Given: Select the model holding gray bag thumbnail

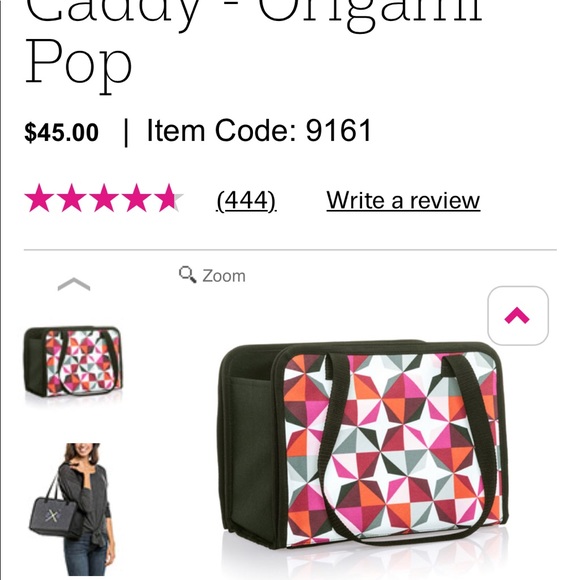Looking at the screenshot, I should (72, 509).
